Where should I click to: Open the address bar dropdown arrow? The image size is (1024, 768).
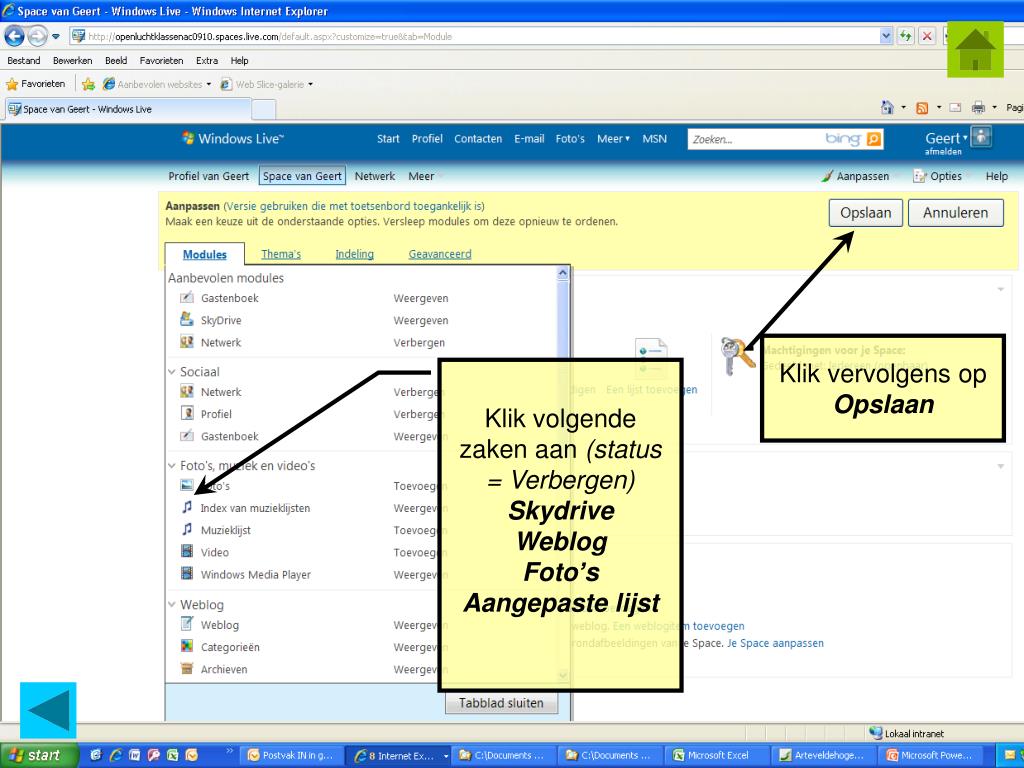[886, 36]
